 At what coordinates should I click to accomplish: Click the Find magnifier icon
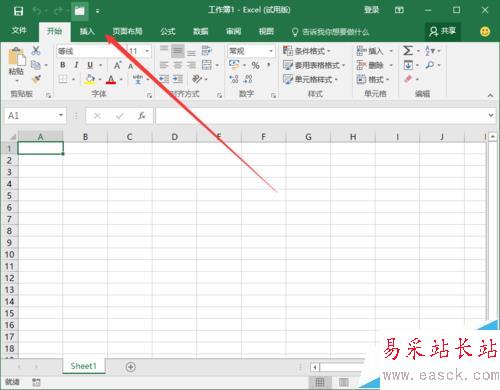[430, 65]
